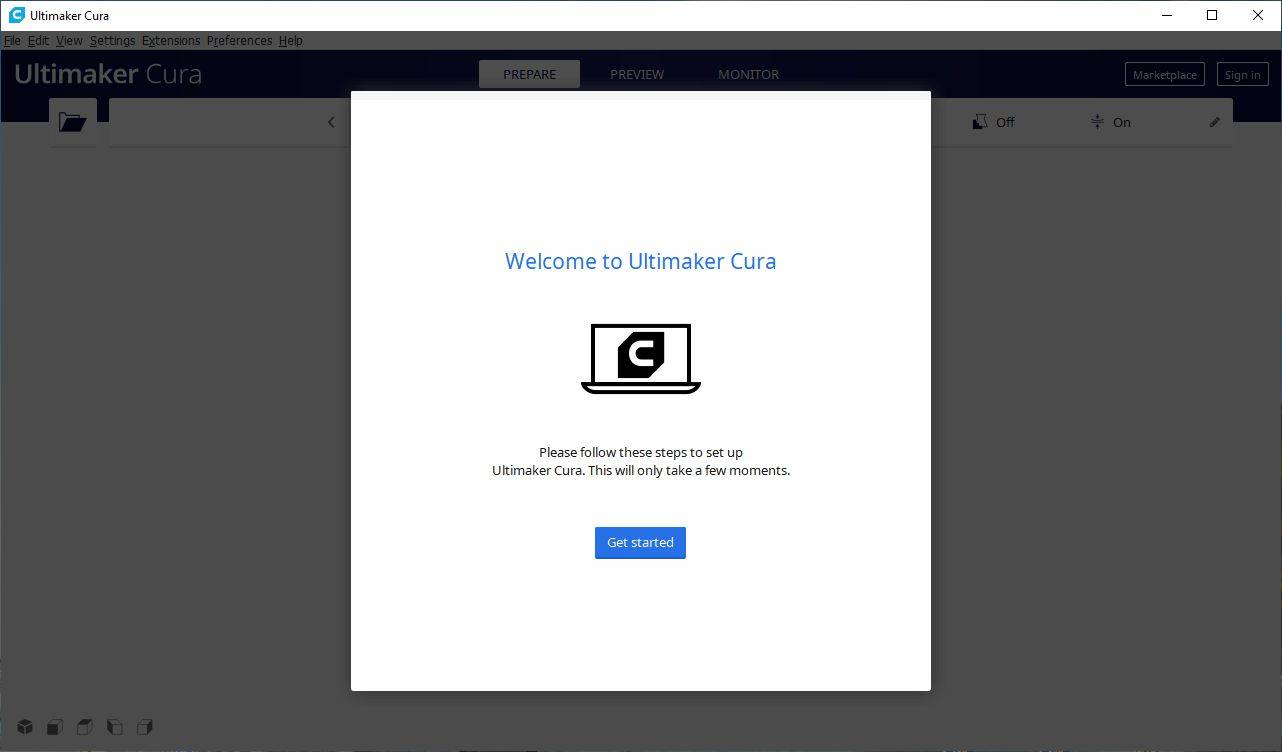1282x752 pixels.
Task: Minimize the Ultimaker Cura window
Action: [x=1167, y=15]
